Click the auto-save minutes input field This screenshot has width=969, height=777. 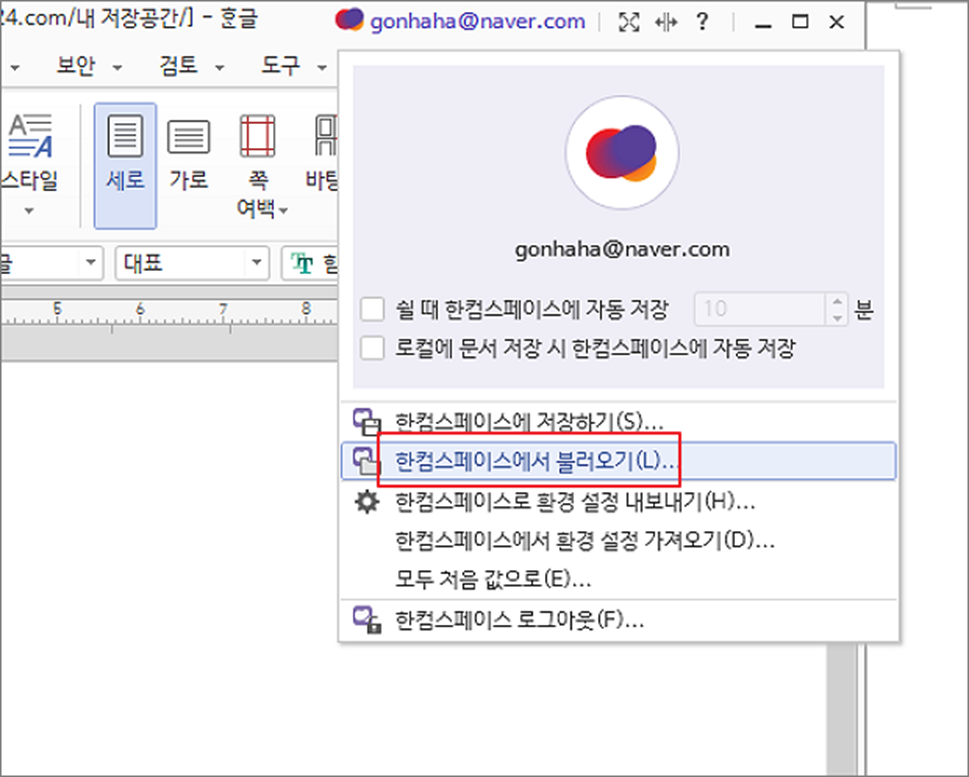(x=760, y=308)
